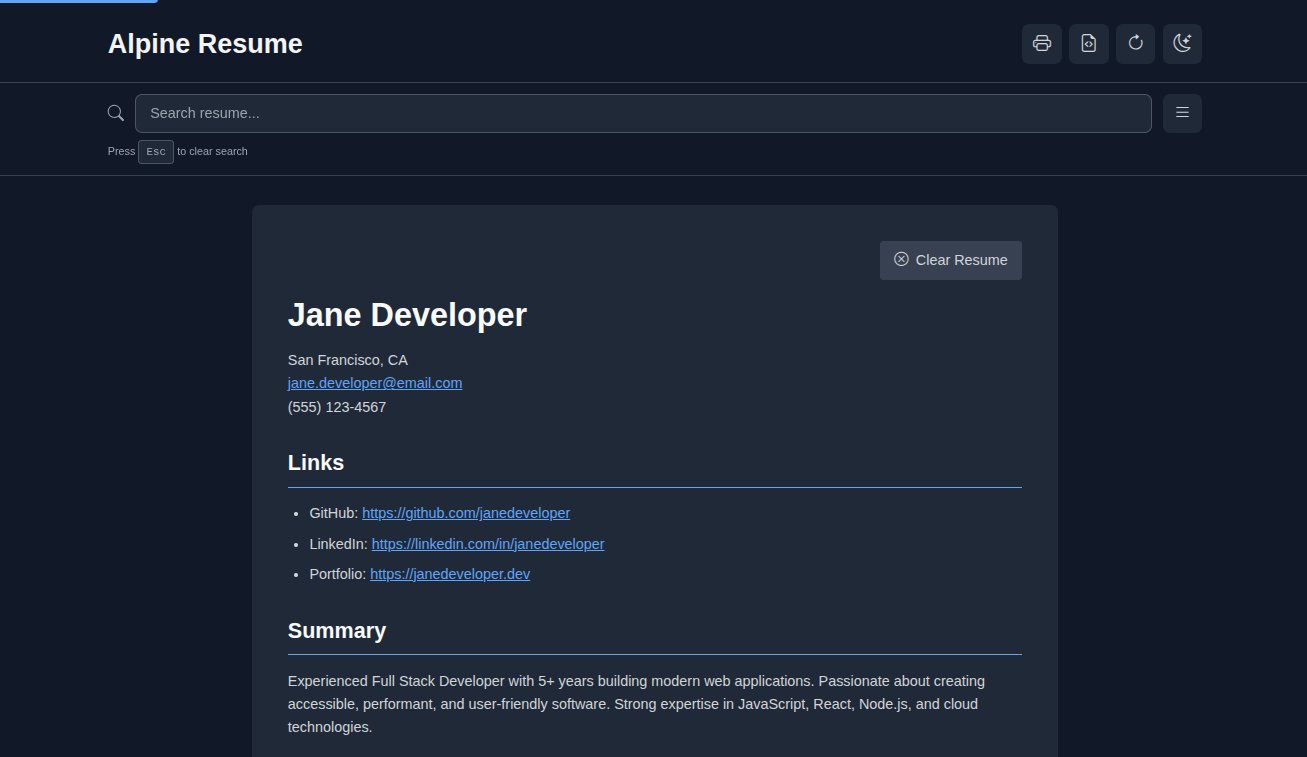The height and width of the screenshot is (757, 1307).
Task: Click the Jane Developer name heading
Action: 406,315
